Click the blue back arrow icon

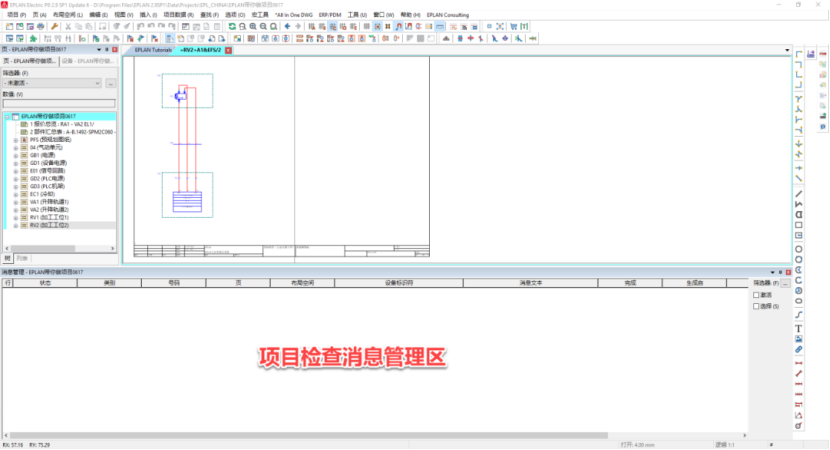tap(287, 26)
